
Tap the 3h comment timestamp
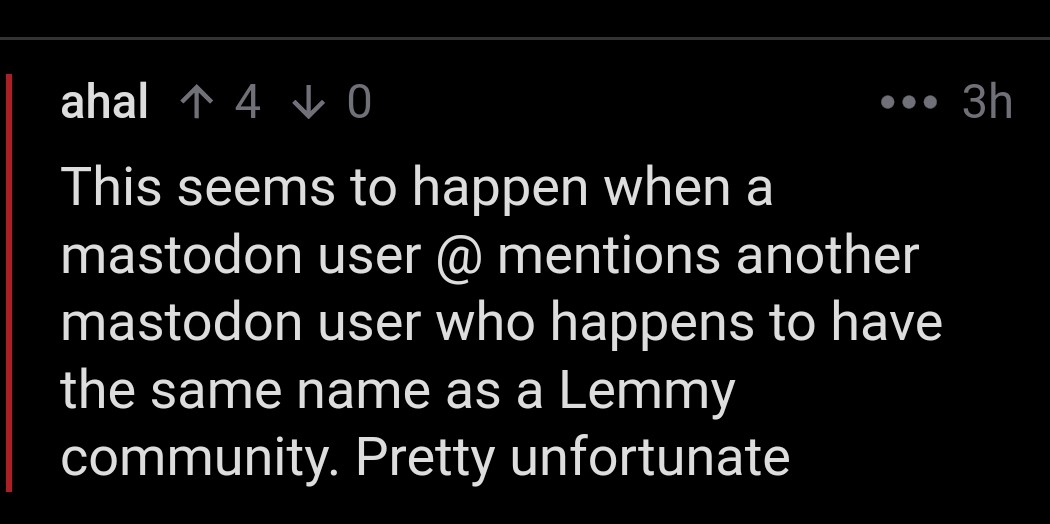986,102
